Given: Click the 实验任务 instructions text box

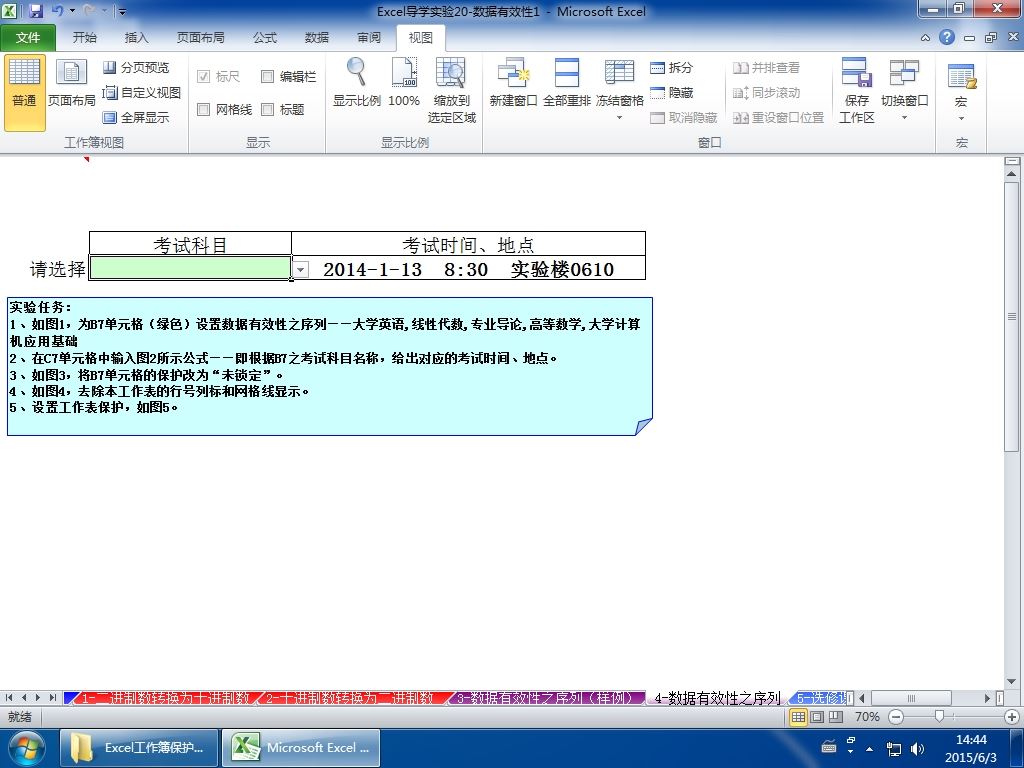Looking at the screenshot, I should point(330,366).
